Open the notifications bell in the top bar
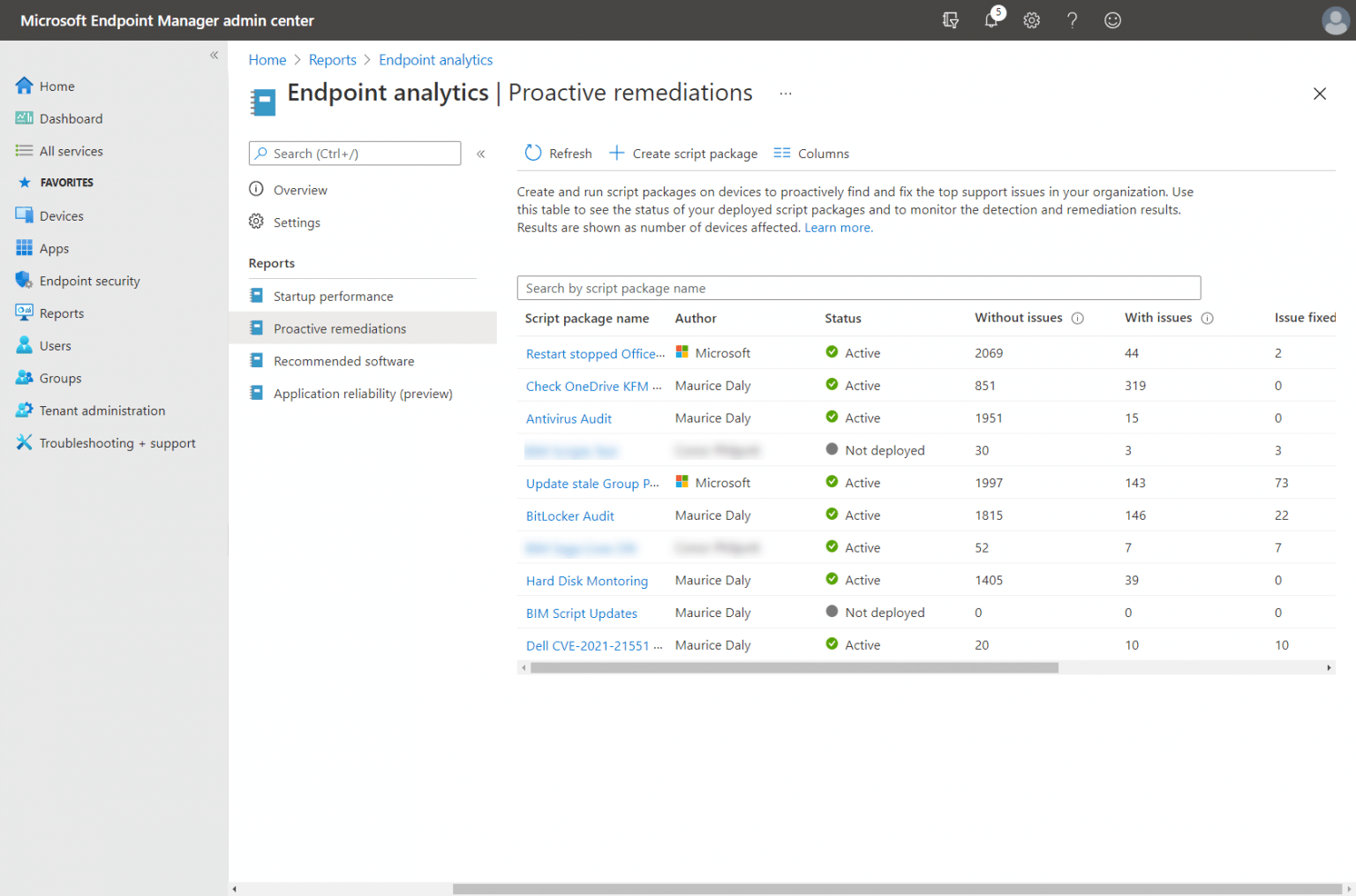The width and height of the screenshot is (1356, 896). (x=991, y=19)
